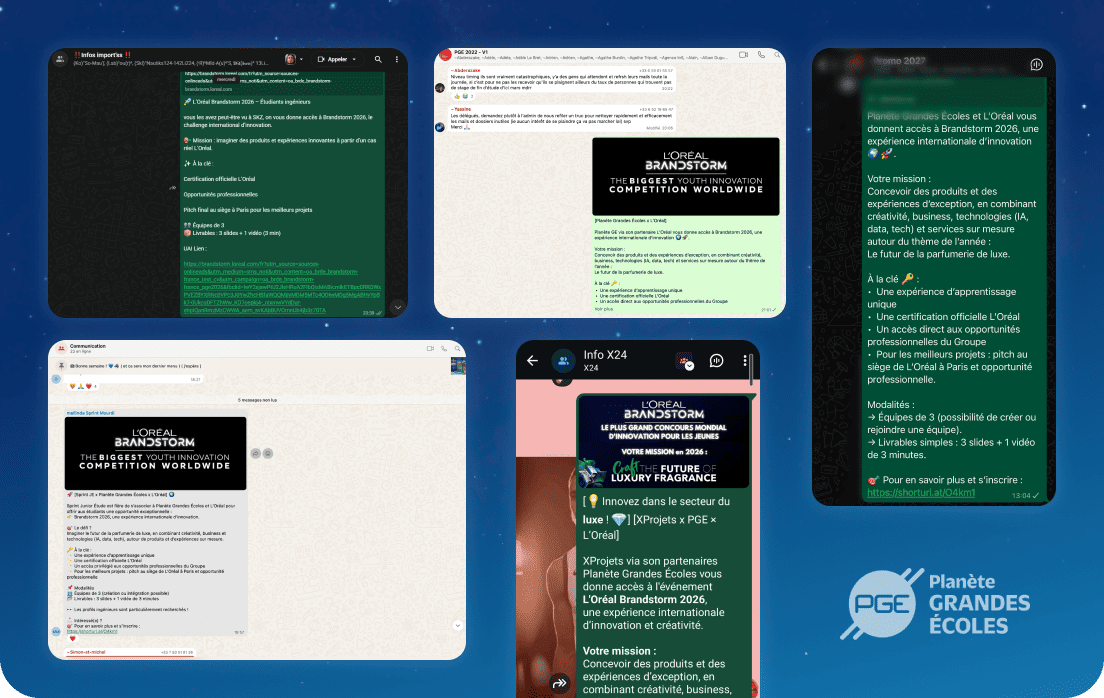Click Info X24 chat title
Screen dimensions: 1104x698
pos(605,354)
